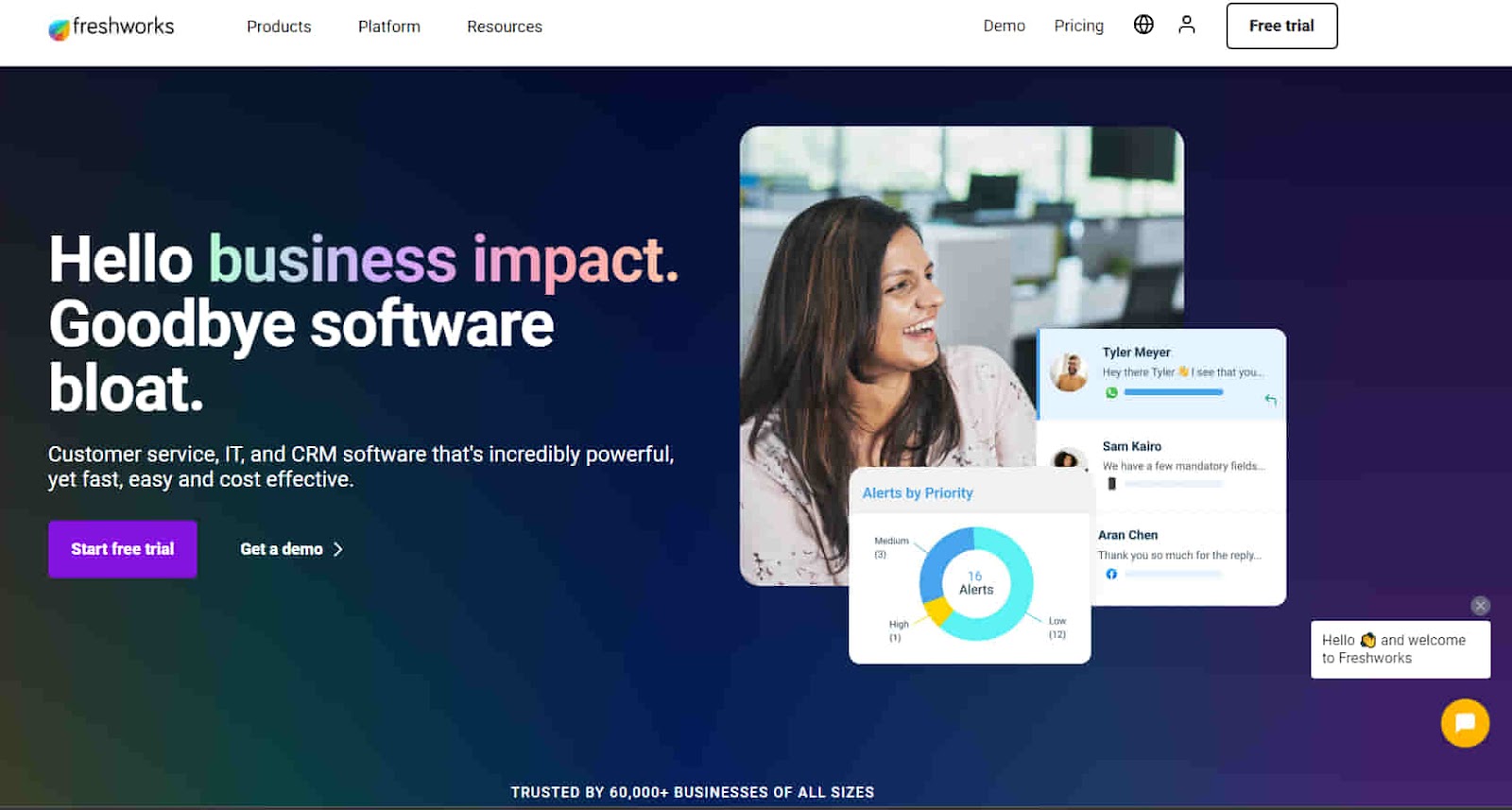Image resolution: width=1512 pixels, height=810 pixels.
Task: Click the reply arrow in Tyler Meyer card
Action: [1270, 400]
